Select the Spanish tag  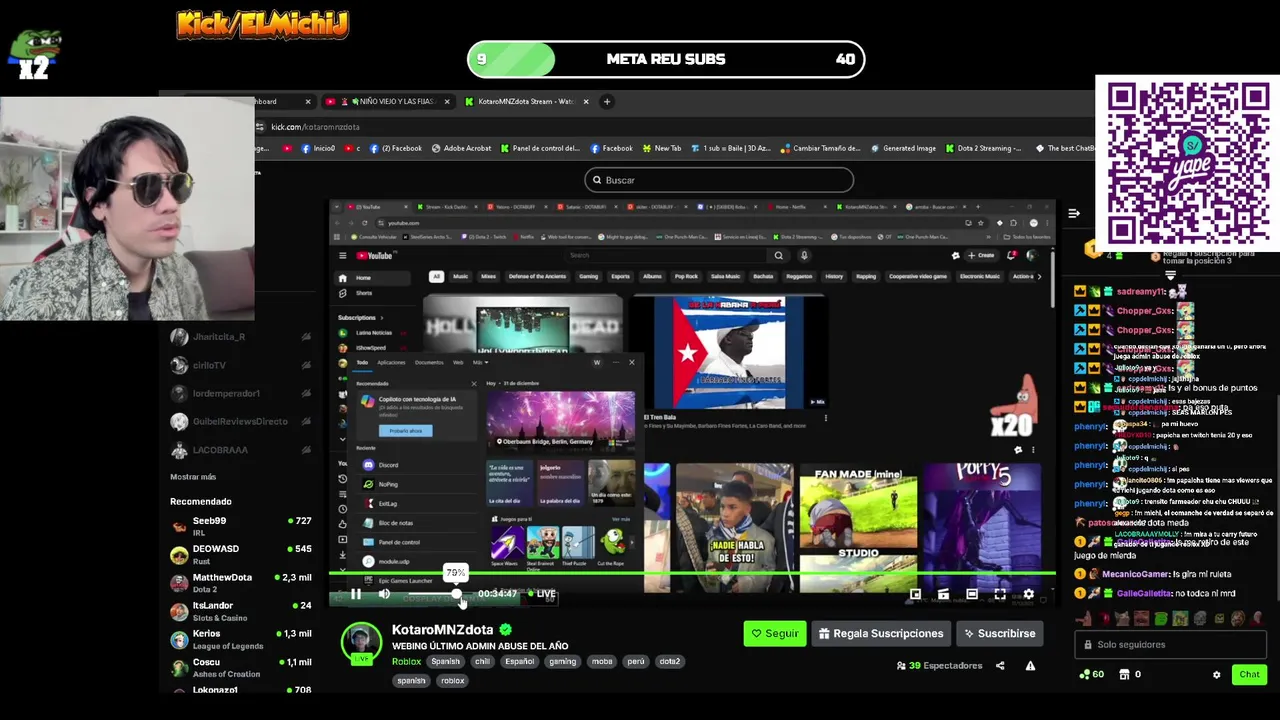[446, 661]
